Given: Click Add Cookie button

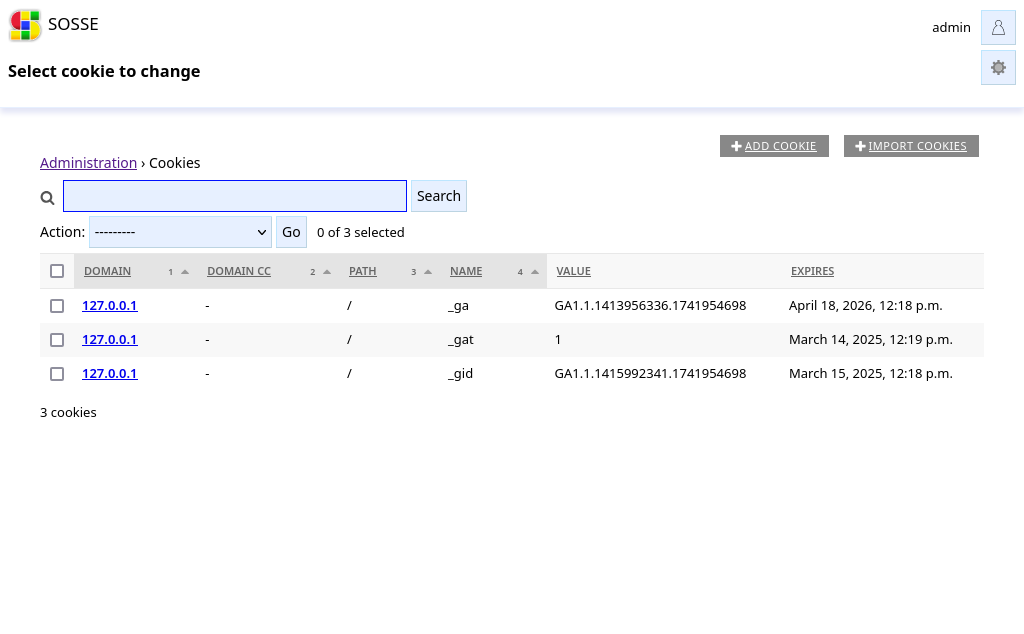Looking at the screenshot, I should pos(774,146).
